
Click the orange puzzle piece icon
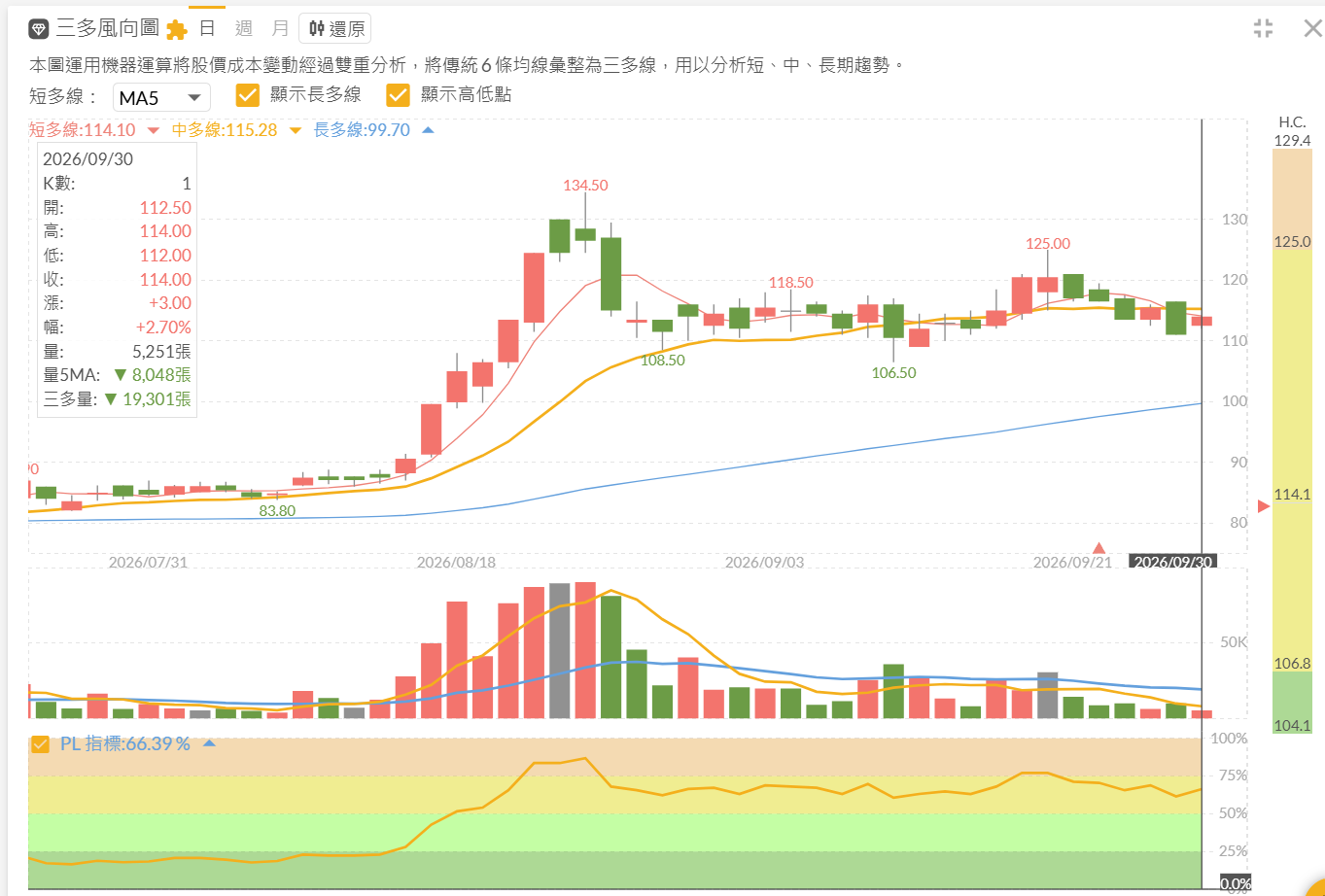pos(176,30)
